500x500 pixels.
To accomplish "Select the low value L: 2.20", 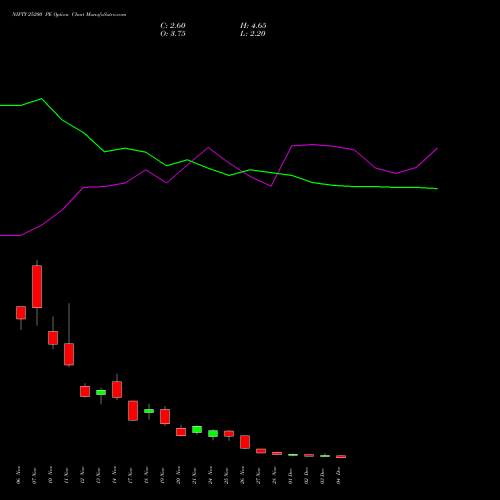I will coord(253,34).
